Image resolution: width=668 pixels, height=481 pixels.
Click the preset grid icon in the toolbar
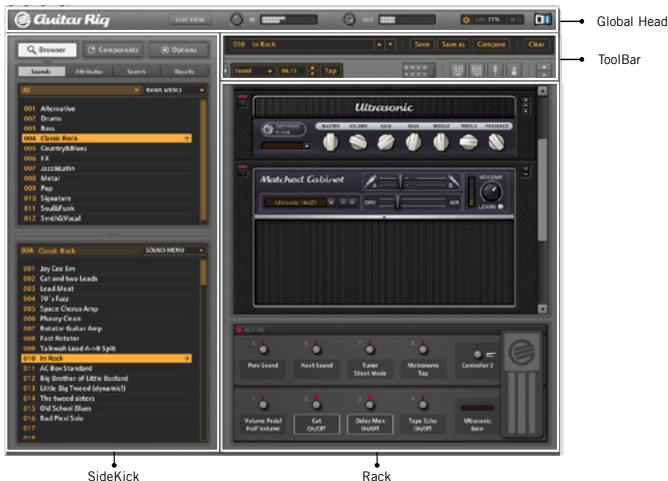(419, 70)
